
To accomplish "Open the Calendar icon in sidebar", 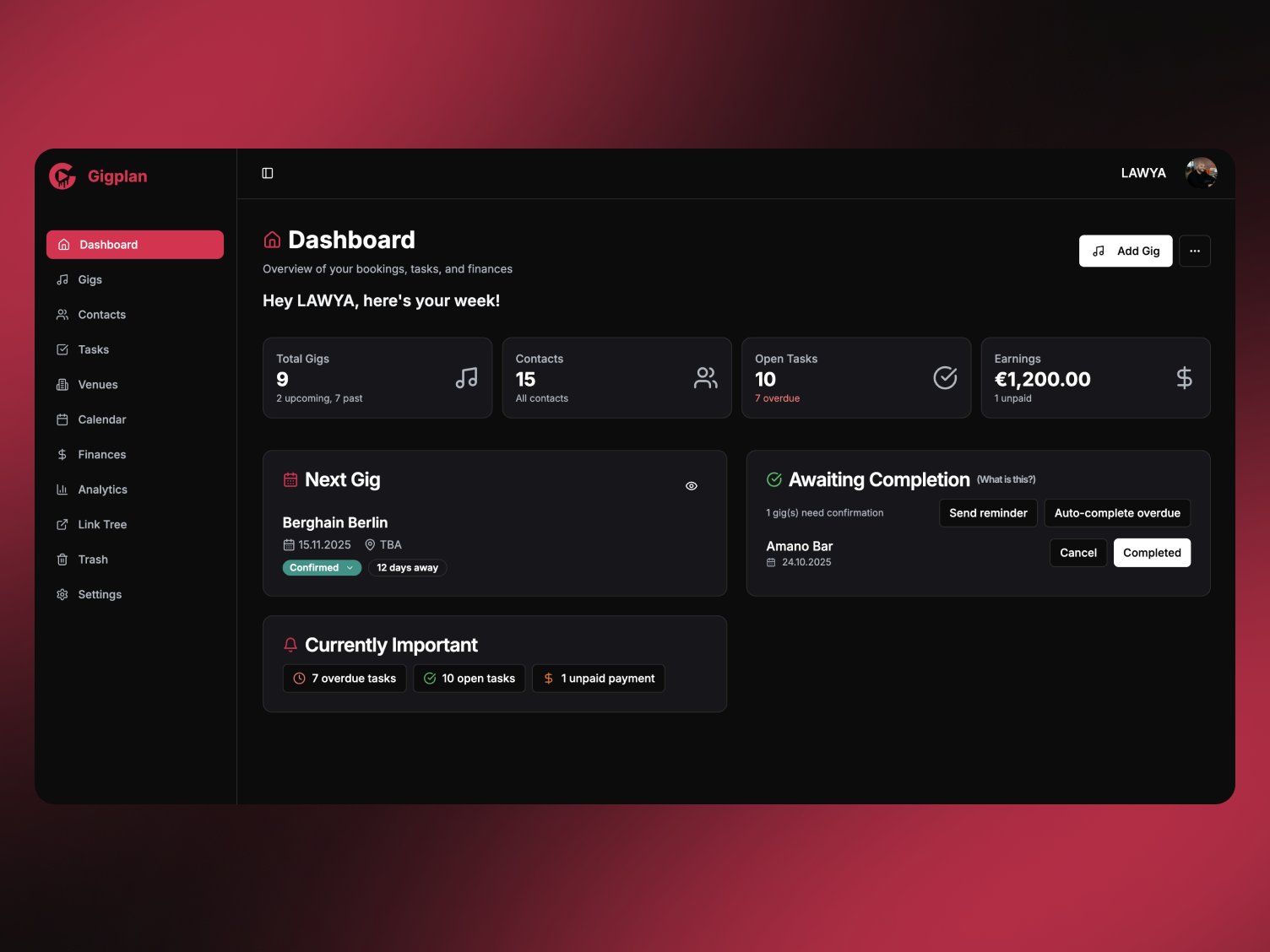I will point(62,419).
